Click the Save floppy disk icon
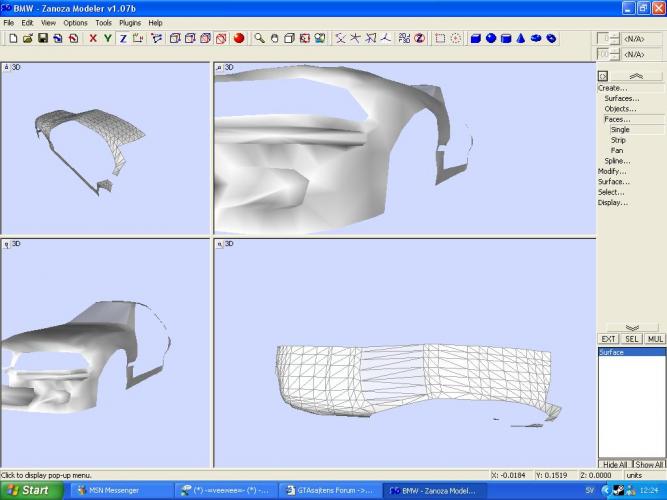Screen dimensions: 667x500 tap(43, 39)
